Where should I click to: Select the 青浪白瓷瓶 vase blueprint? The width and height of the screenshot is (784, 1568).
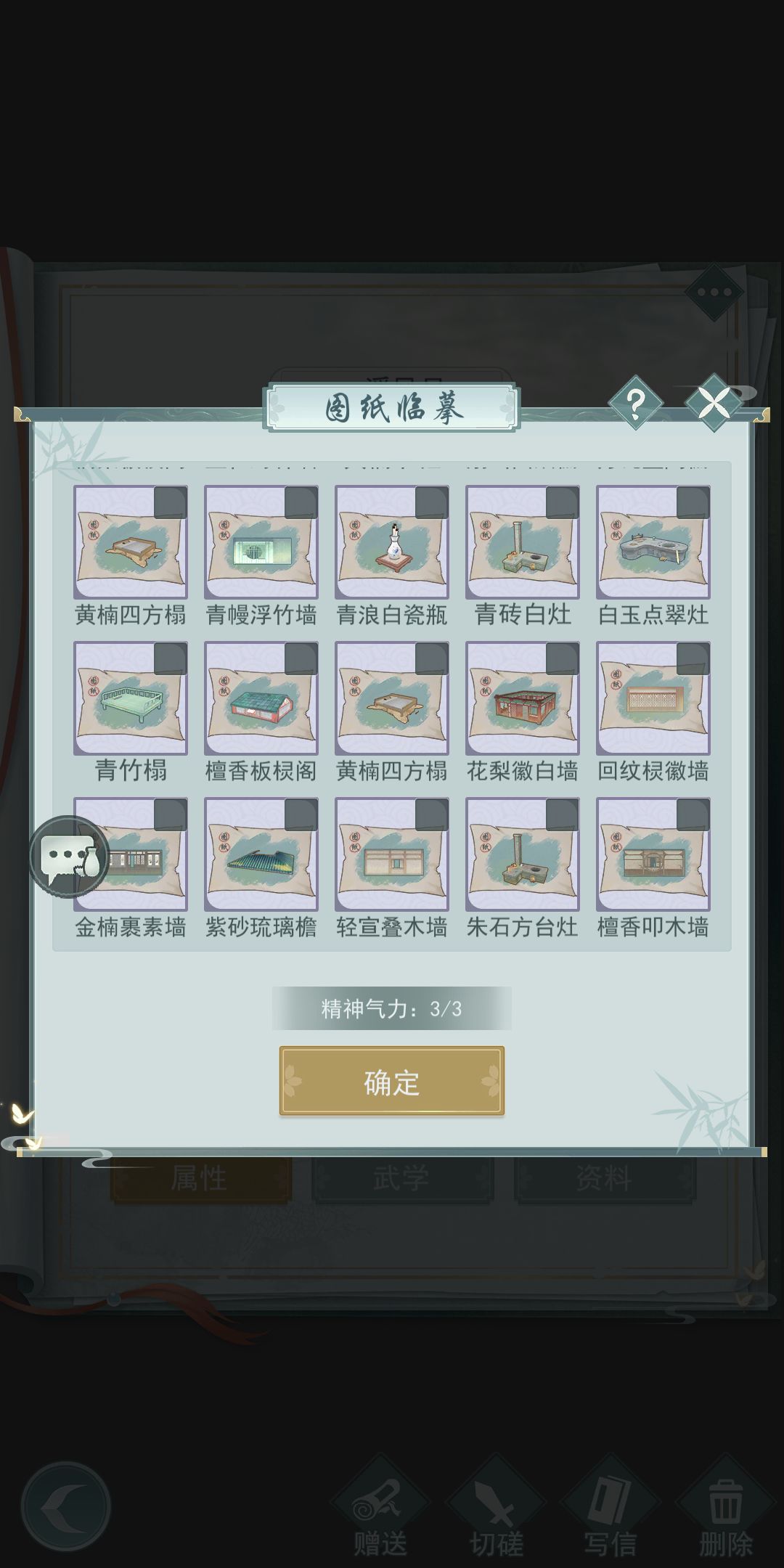pyautogui.click(x=392, y=542)
